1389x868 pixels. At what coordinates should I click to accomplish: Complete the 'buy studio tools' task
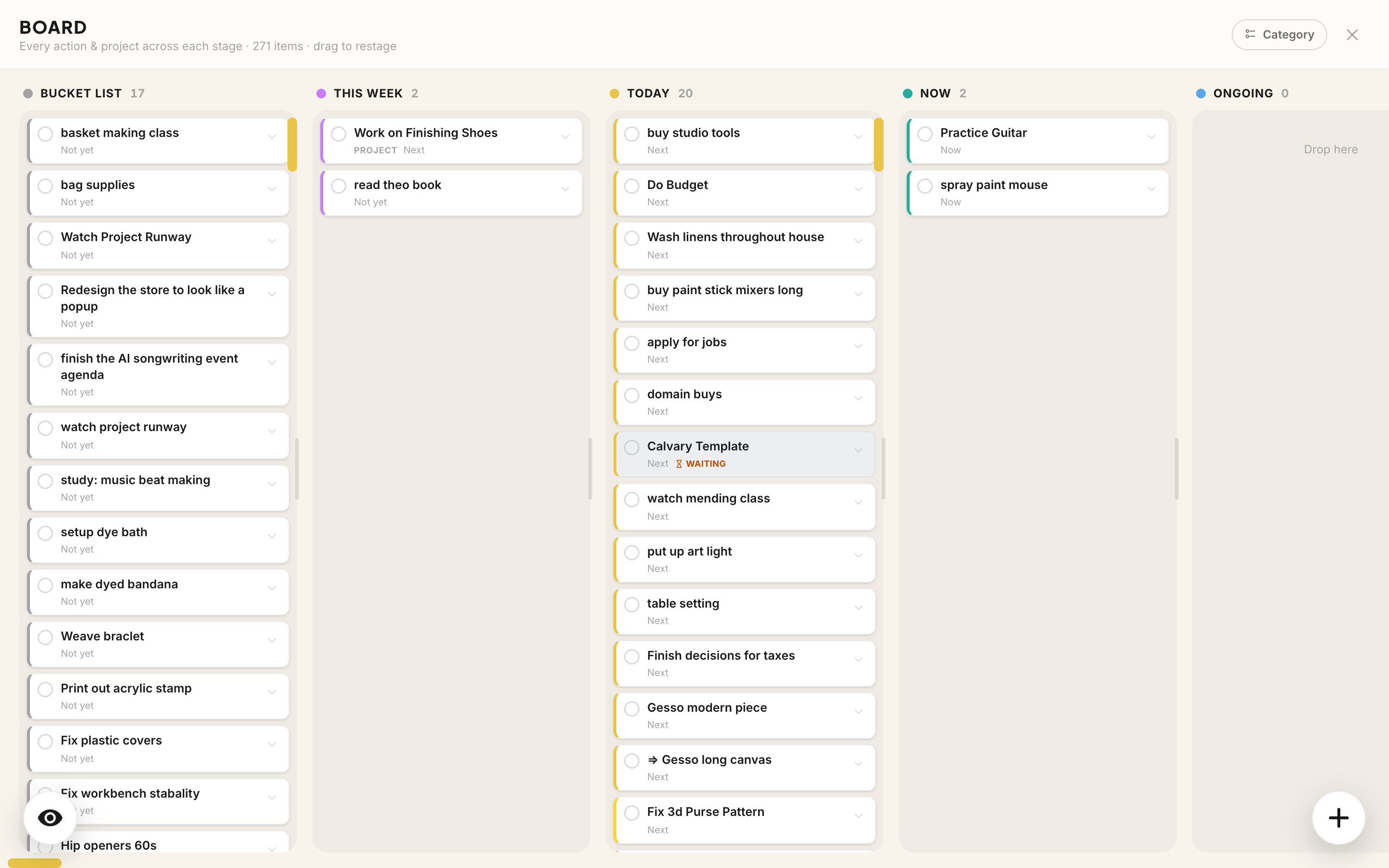(632, 134)
